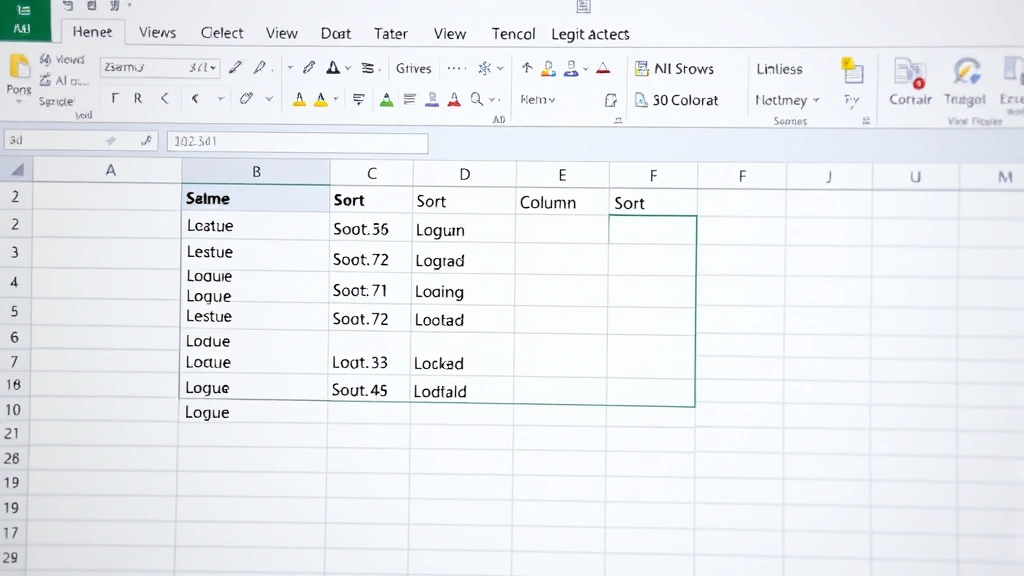Select the green sort icon
The image size is (1024, 576).
(x=387, y=99)
